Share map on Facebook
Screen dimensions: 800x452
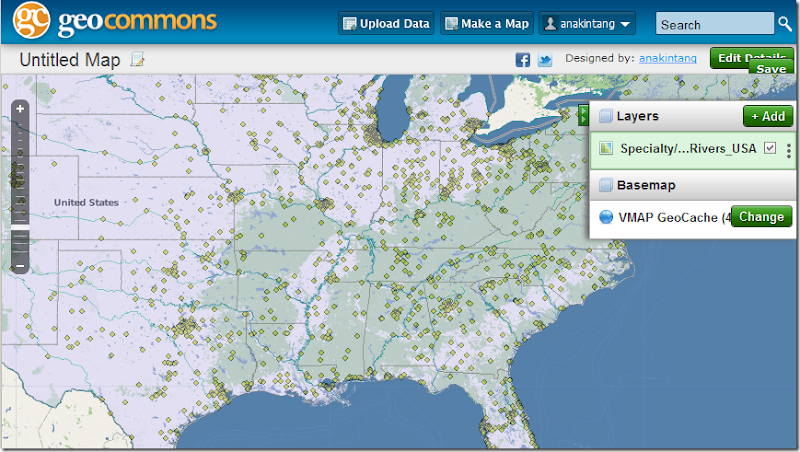click(x=522, y=60)
